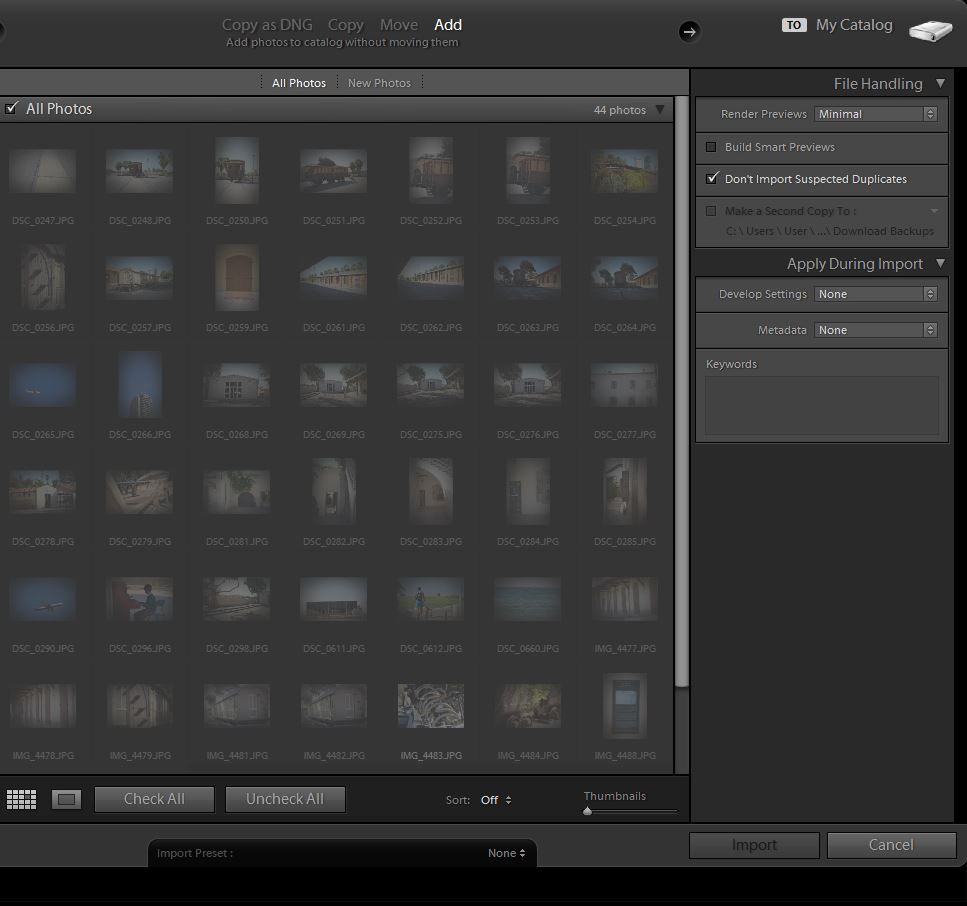Open Develop Settings dropdown
This screenshot has width=967, height=906.
(875, 294)
